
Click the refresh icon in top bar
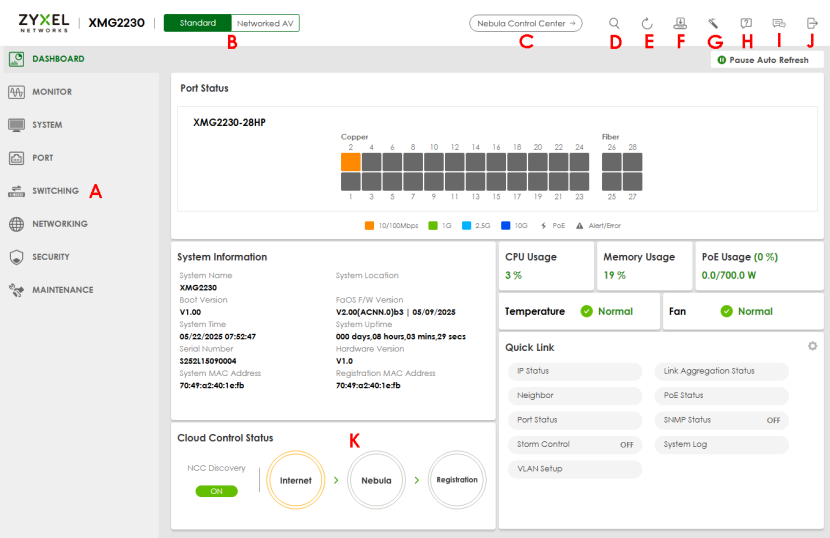[647, 23]
